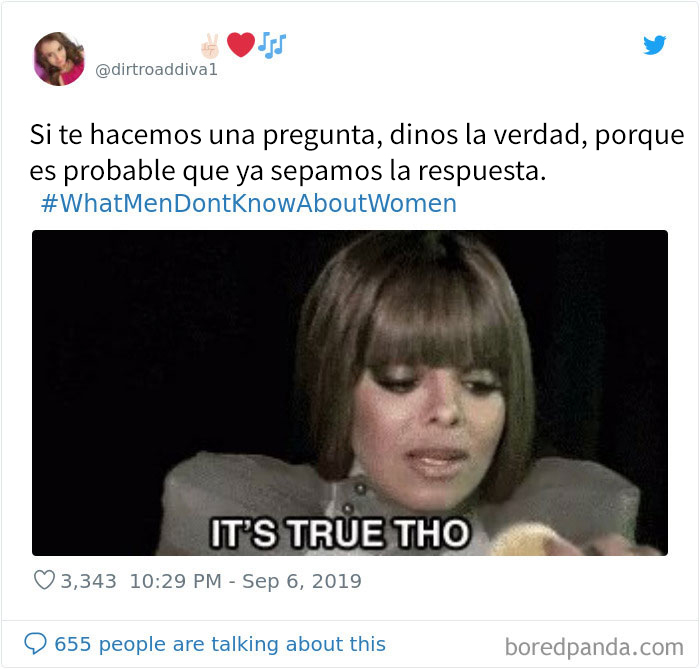Screen dimensions: 700x669
Task: Open the user's profile avatar
Action: (59, 58)
